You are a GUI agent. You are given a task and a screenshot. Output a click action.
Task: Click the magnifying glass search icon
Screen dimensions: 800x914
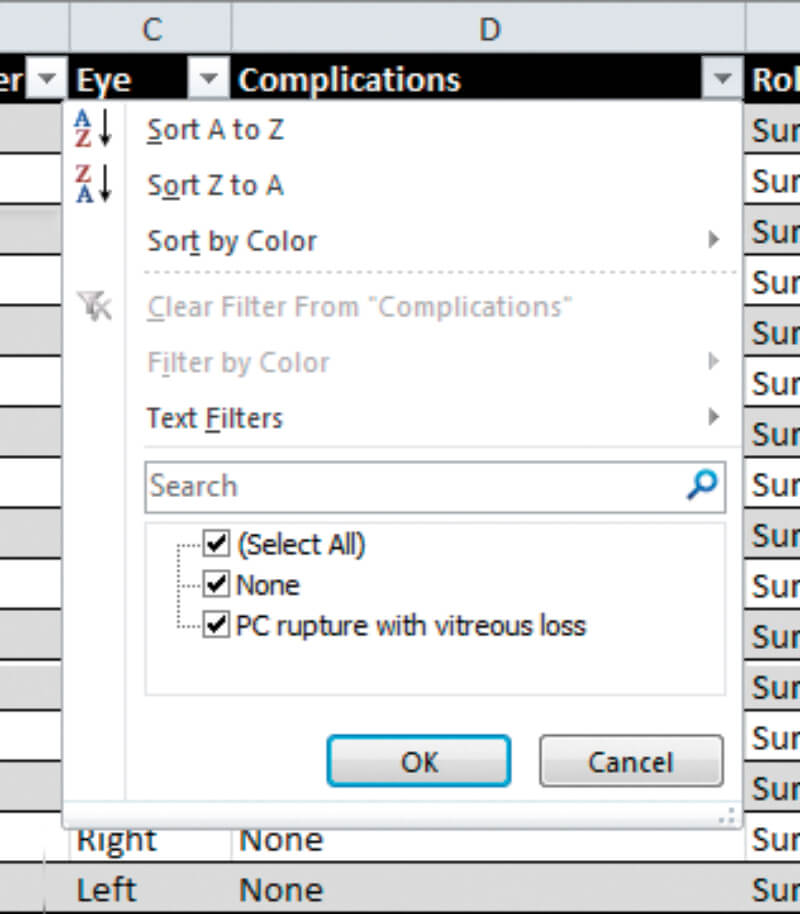click(702, 485)
